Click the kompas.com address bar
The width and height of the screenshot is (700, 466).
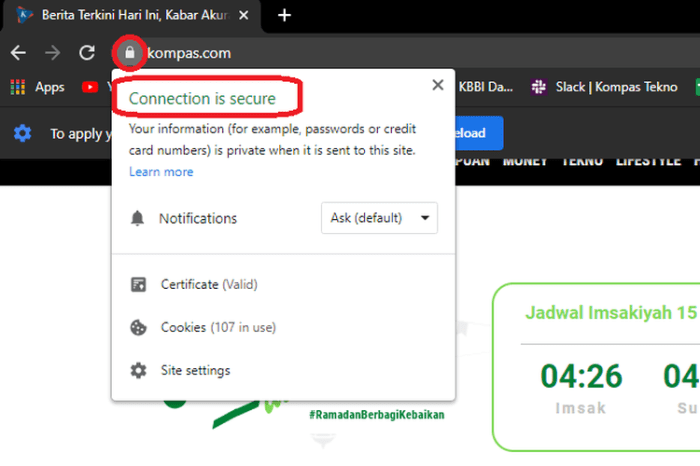coord(189,53)
